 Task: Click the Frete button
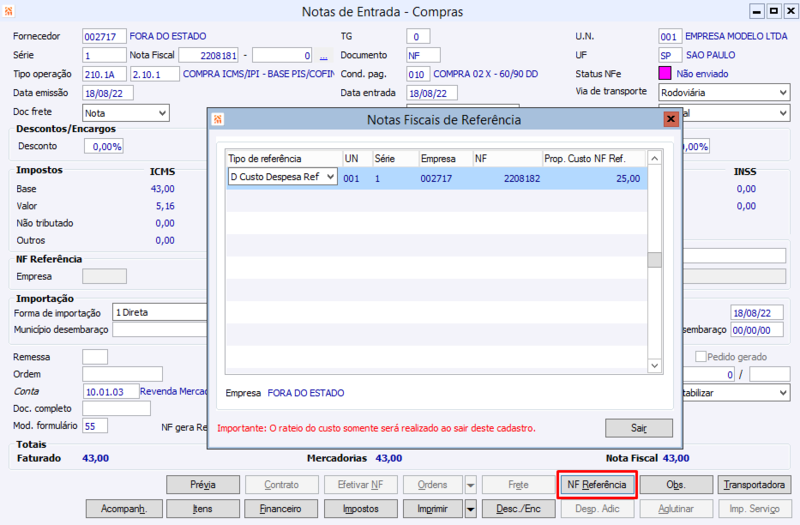[518, 485]
